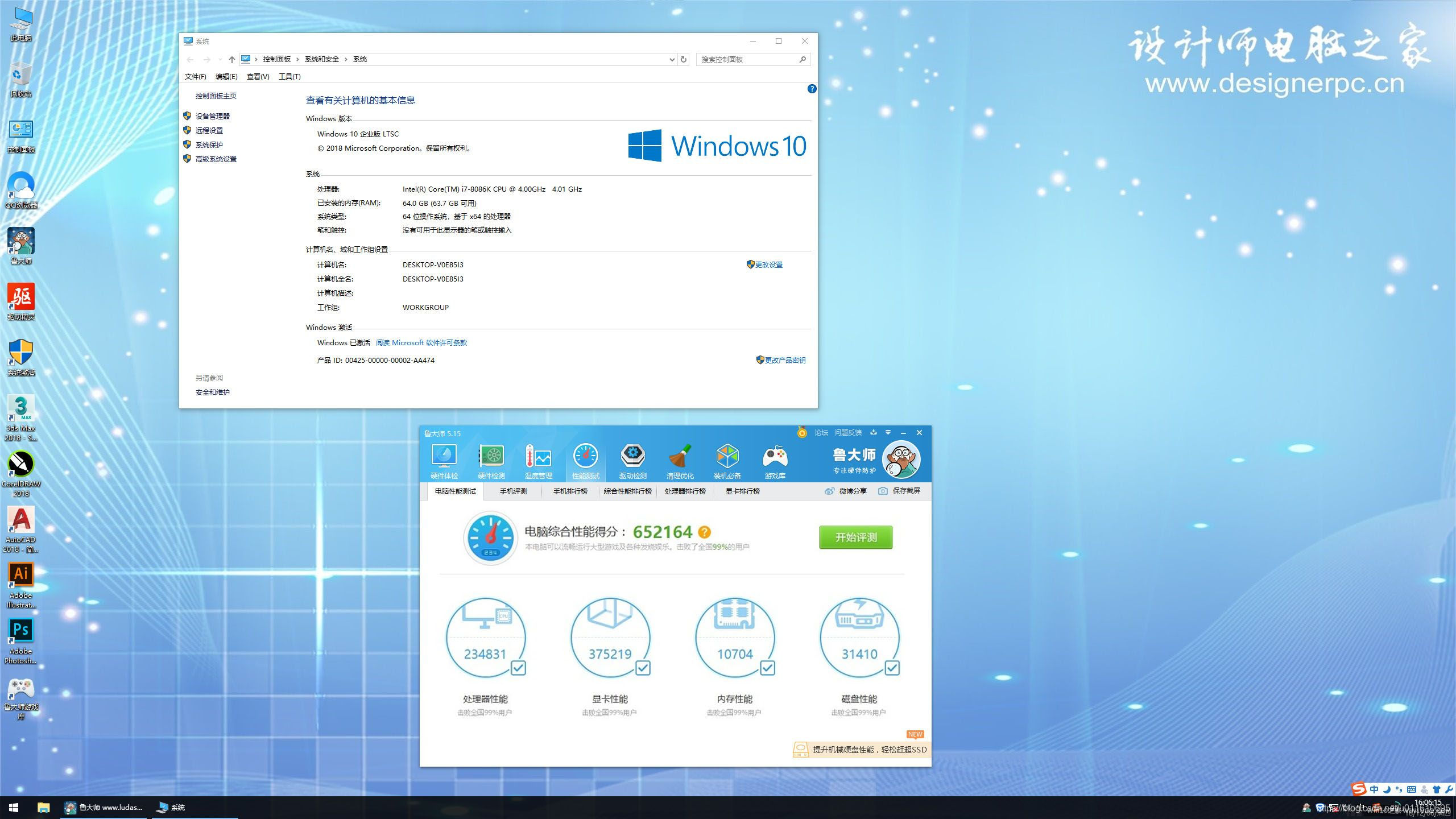Open 硬件体检 in Lu Master toolbar
Screen dimensions: 1456x819
444,461
